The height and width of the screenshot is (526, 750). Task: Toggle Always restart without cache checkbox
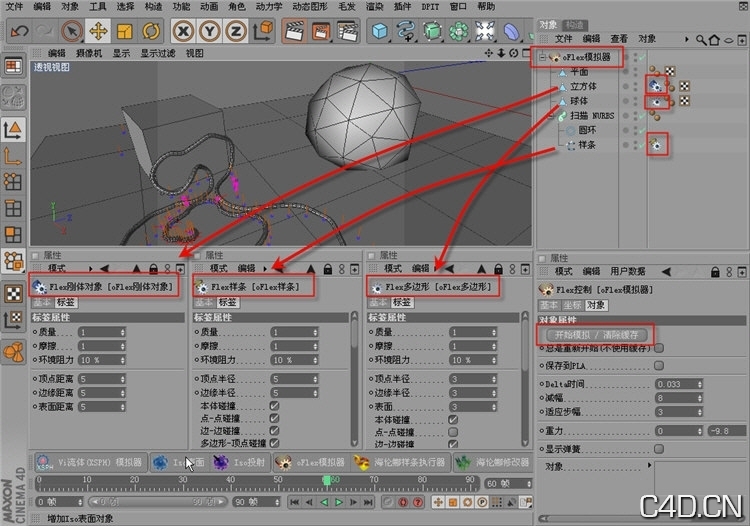[659, 348]
